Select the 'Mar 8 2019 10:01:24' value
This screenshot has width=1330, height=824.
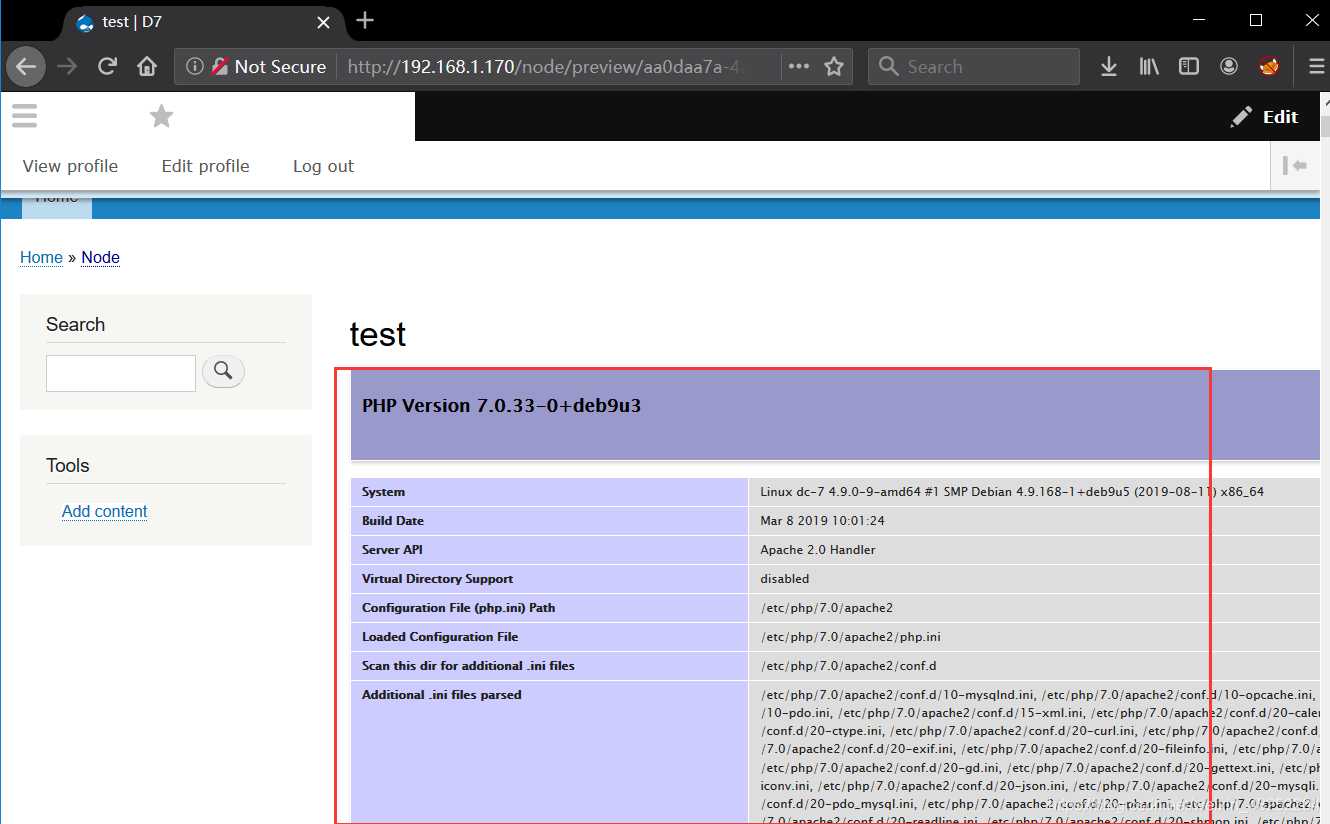(823, 521)
